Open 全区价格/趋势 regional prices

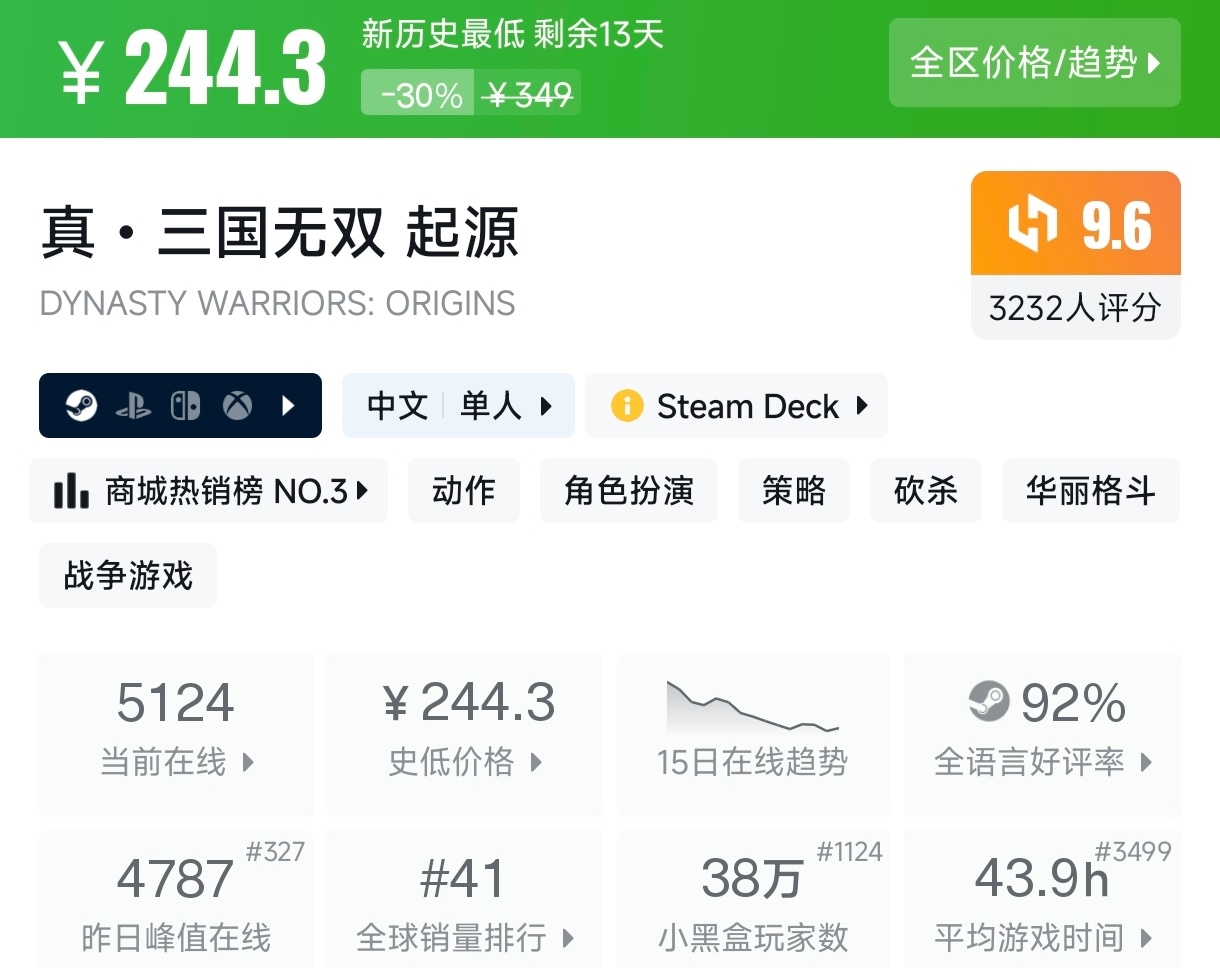pyautogui.click(x=1034, y=62)
